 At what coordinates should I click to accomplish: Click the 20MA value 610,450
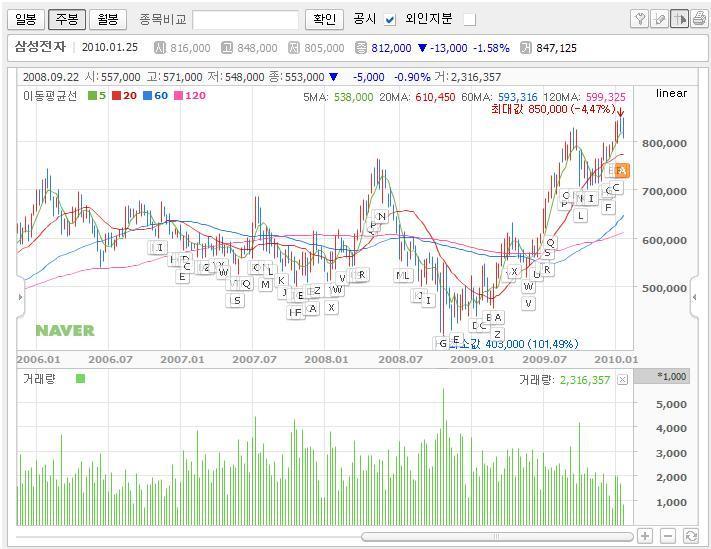pyautogui.click(x=435, y=97)
